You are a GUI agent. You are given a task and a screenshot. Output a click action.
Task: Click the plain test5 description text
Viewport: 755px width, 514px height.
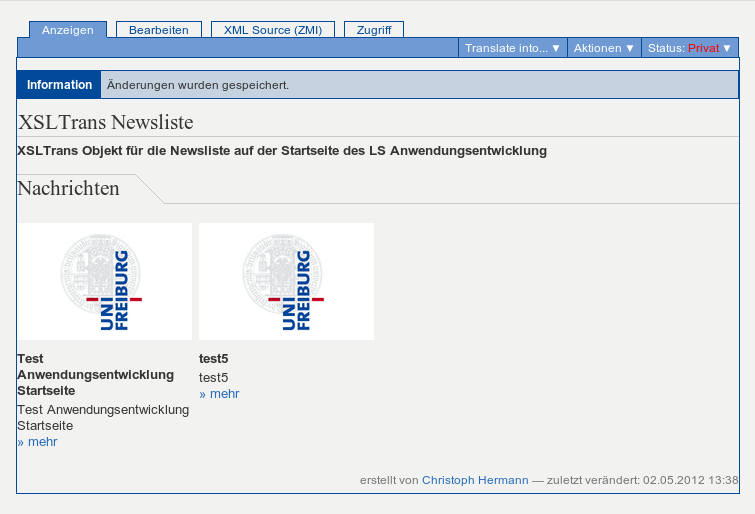(x=213, y=378)
